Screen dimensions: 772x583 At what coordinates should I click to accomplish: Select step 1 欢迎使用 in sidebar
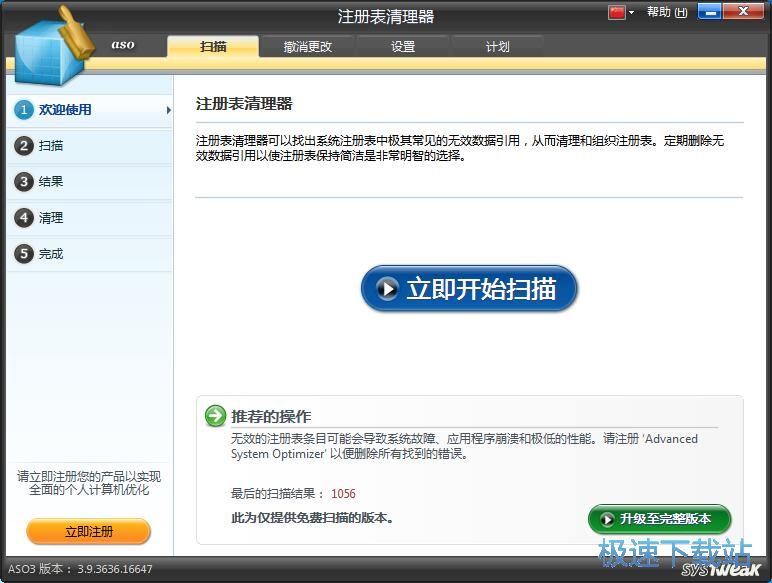pos(90,110)
